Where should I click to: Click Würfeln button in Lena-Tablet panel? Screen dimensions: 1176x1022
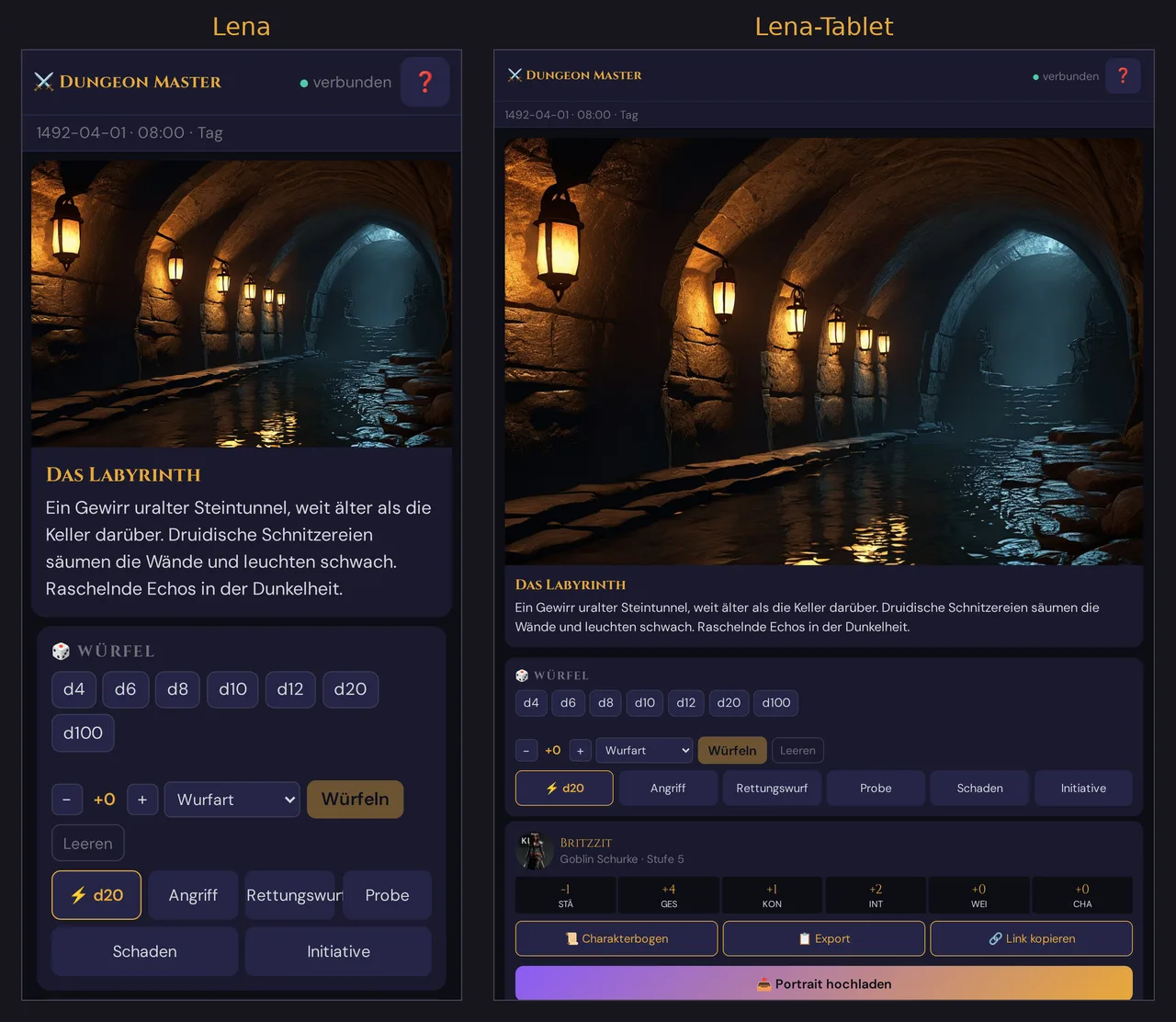pos(732,751)
